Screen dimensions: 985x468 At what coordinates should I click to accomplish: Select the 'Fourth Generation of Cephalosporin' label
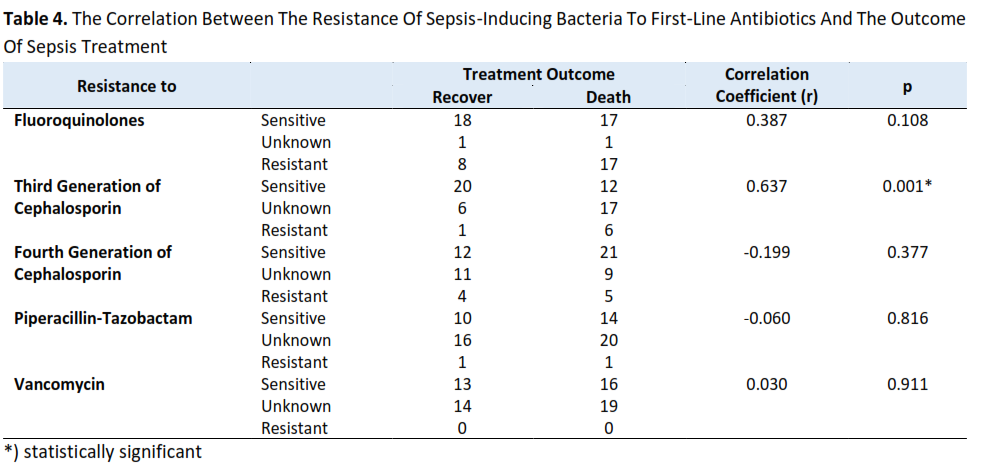click(92, 263)
